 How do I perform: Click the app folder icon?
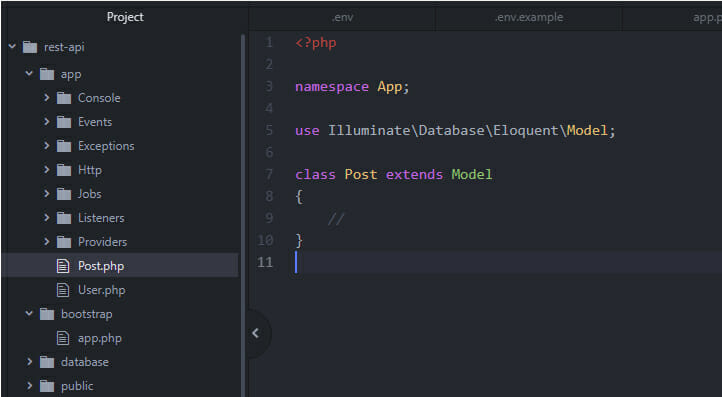47,74
